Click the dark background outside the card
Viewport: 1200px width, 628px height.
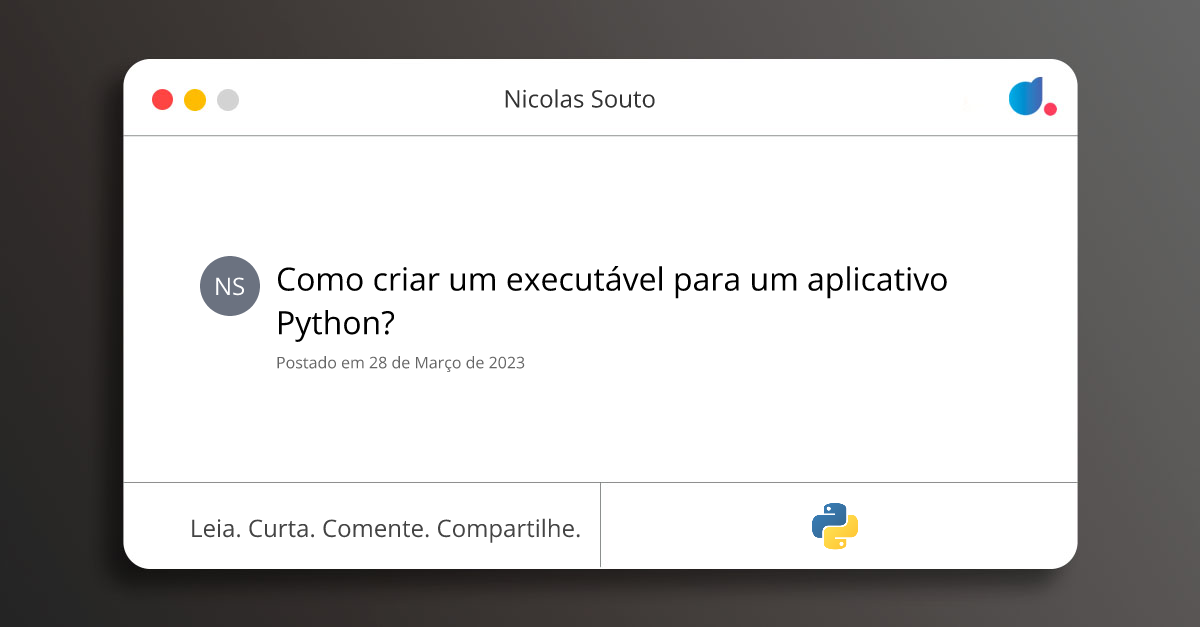[60, 300]
